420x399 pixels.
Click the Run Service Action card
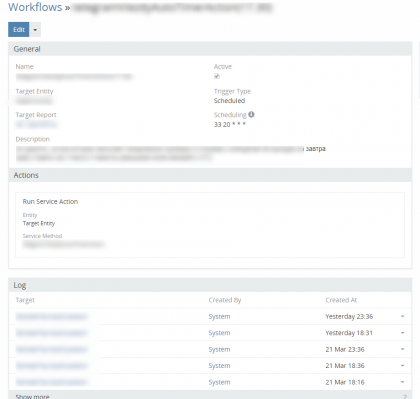pos(210,225)
